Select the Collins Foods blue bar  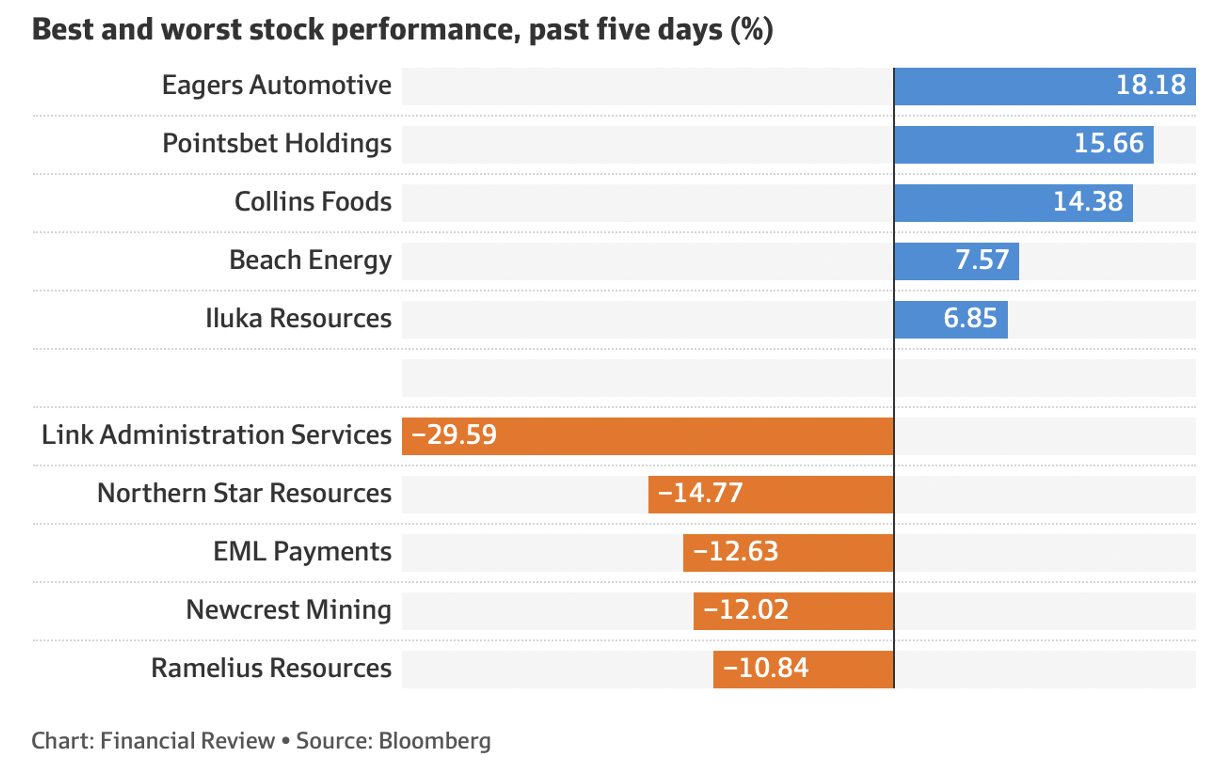coord(1013,202)
